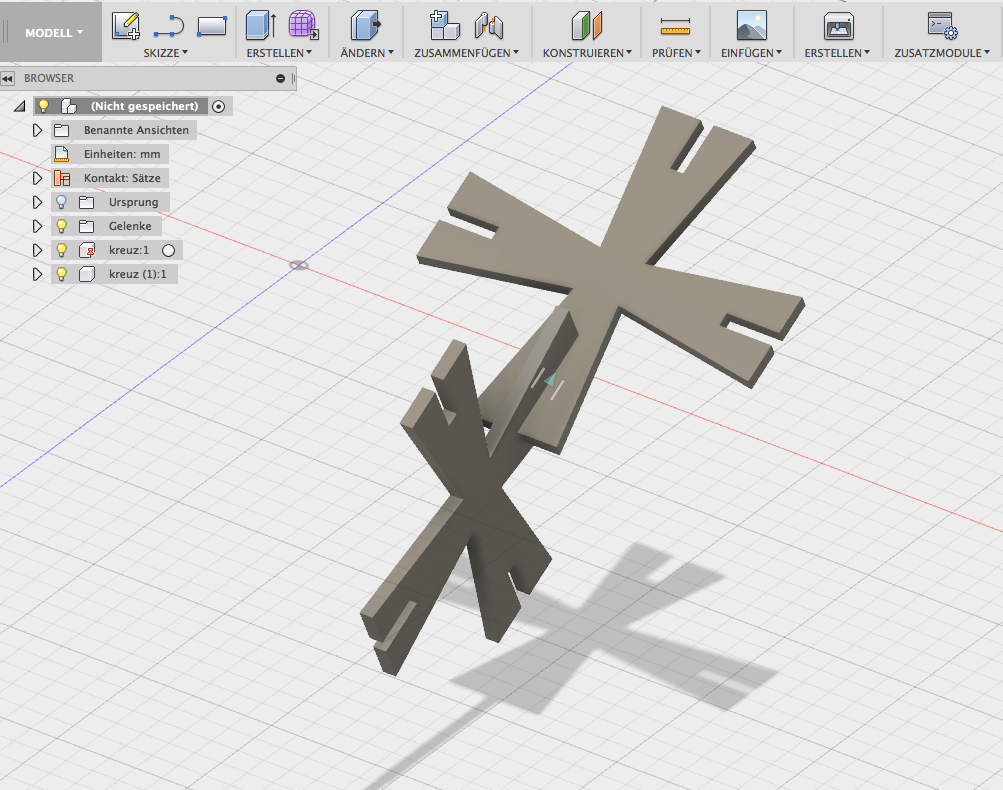Activate root component radio button
This screenshot has height=790, width=1003.
point(219,106)
